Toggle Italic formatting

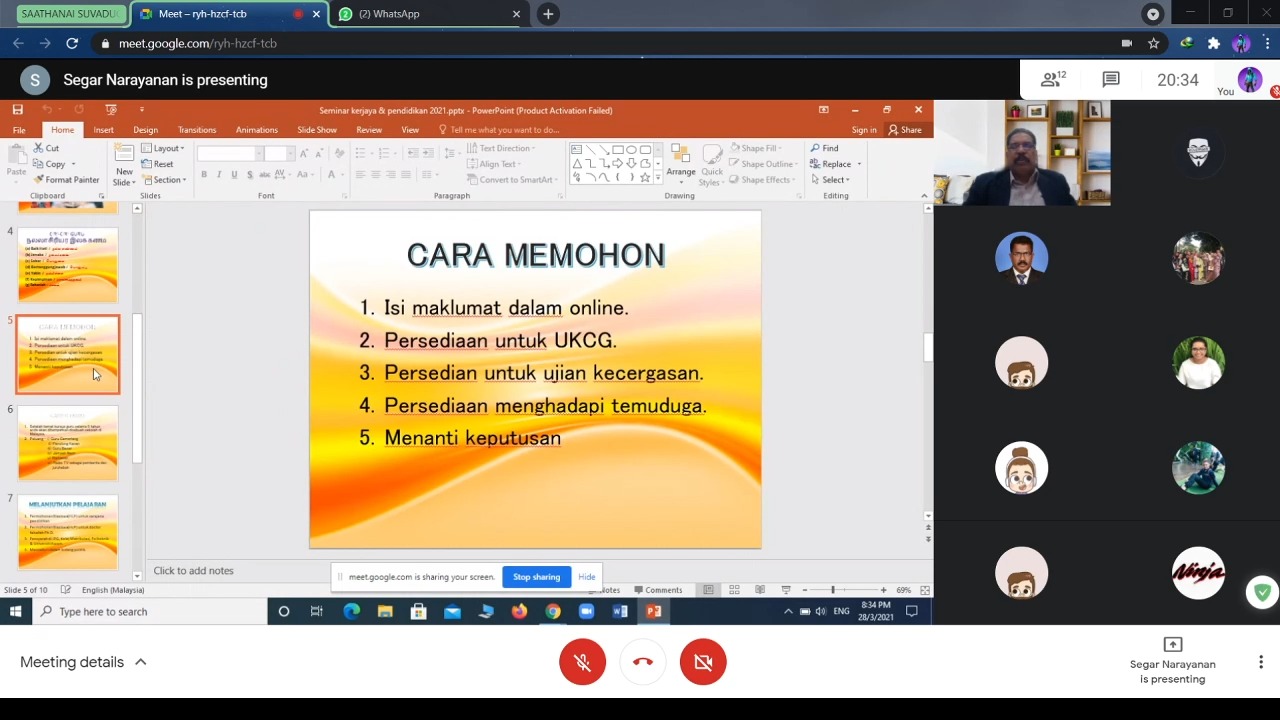(219, 175)
